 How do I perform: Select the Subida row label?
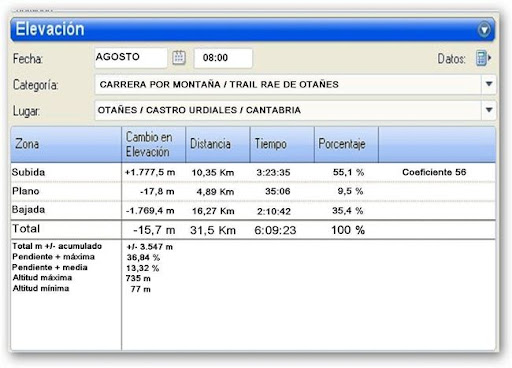tap(28, 172)
